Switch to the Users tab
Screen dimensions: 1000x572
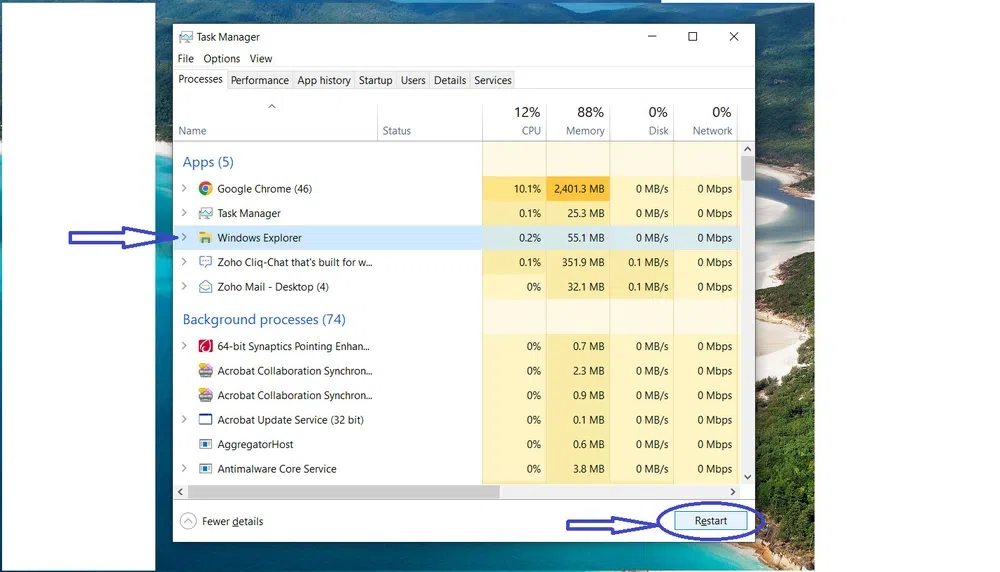413,80
